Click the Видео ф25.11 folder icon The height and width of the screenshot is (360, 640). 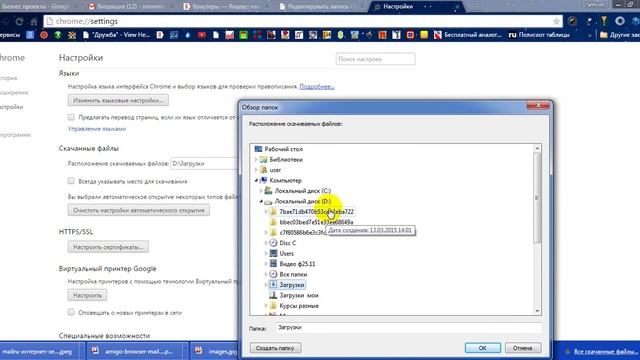[273, 264]
